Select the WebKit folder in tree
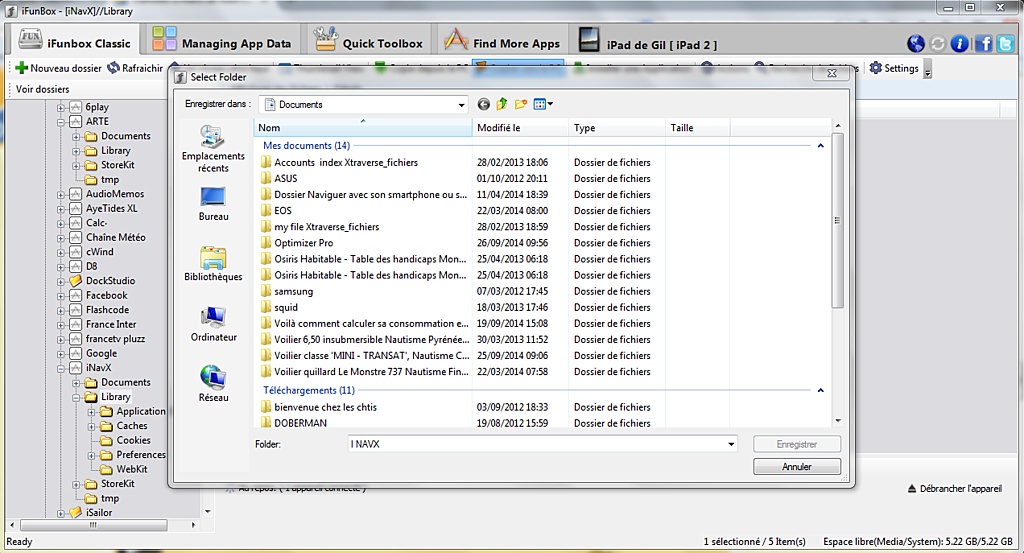The height and width of the screenshot is (553, 1024). [131, 469]
